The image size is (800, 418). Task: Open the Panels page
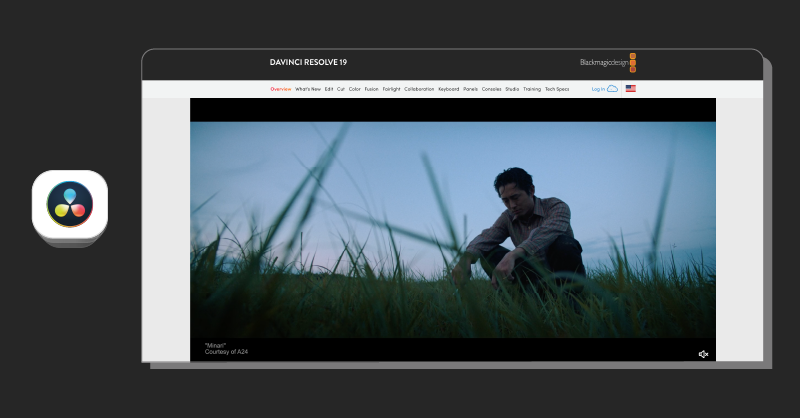coord(471,89)
